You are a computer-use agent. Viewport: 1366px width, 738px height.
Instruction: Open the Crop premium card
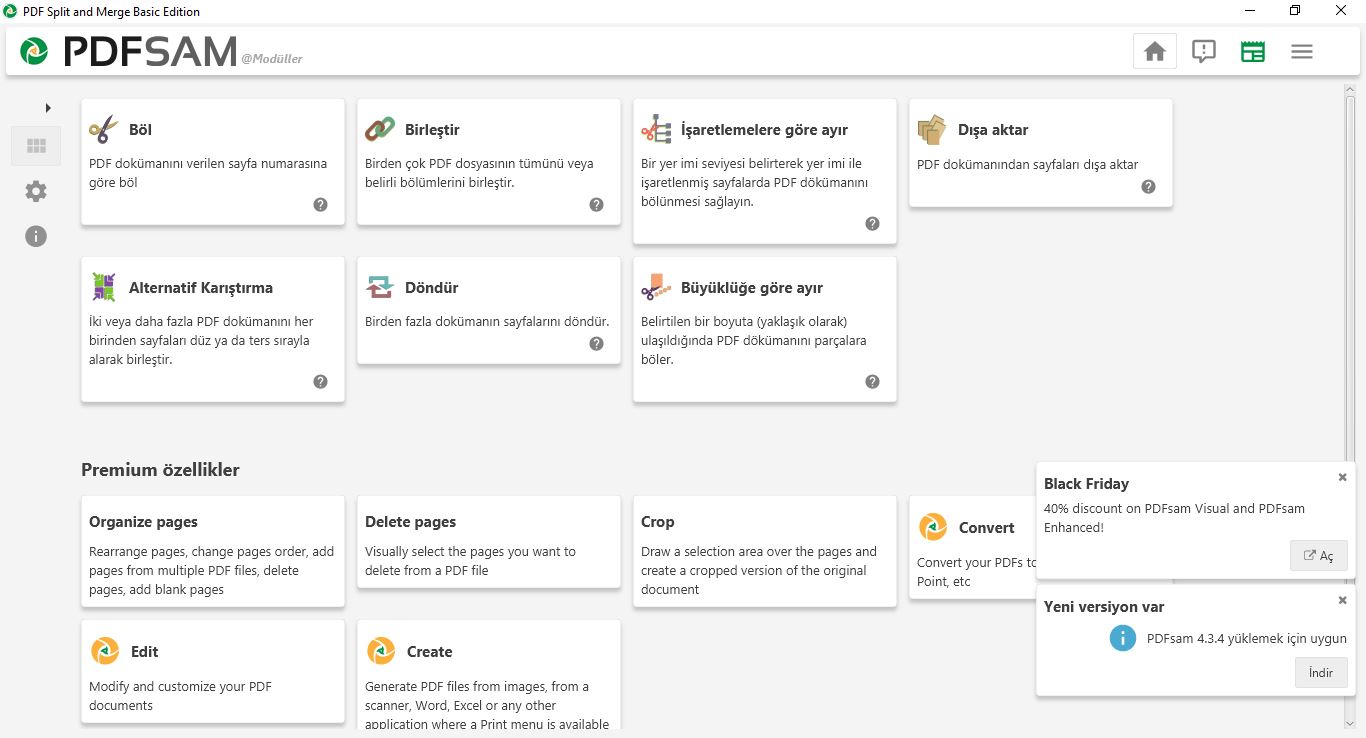pos(765,551)
